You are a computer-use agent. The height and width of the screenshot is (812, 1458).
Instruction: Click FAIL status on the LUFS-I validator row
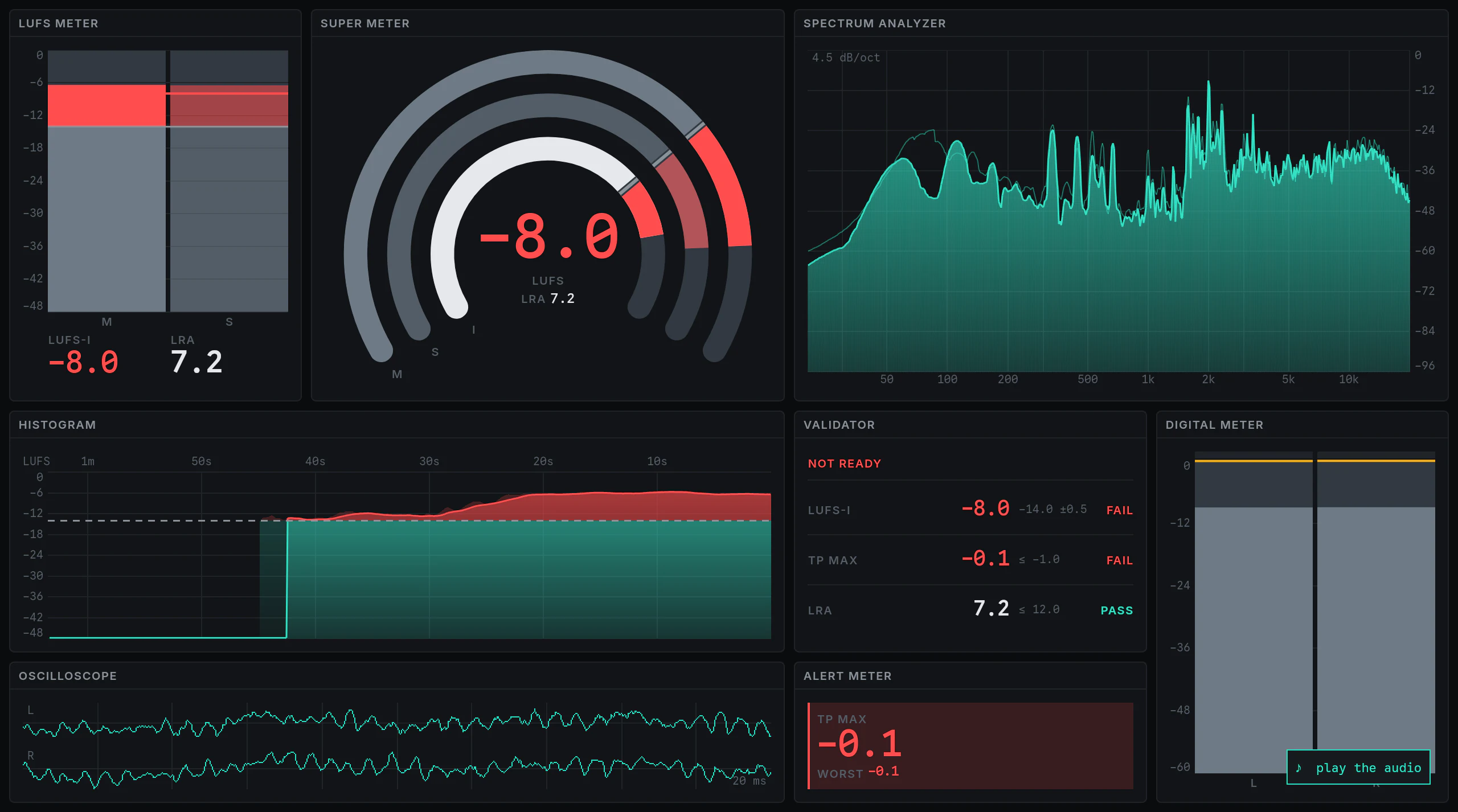tap(1119, 510)
